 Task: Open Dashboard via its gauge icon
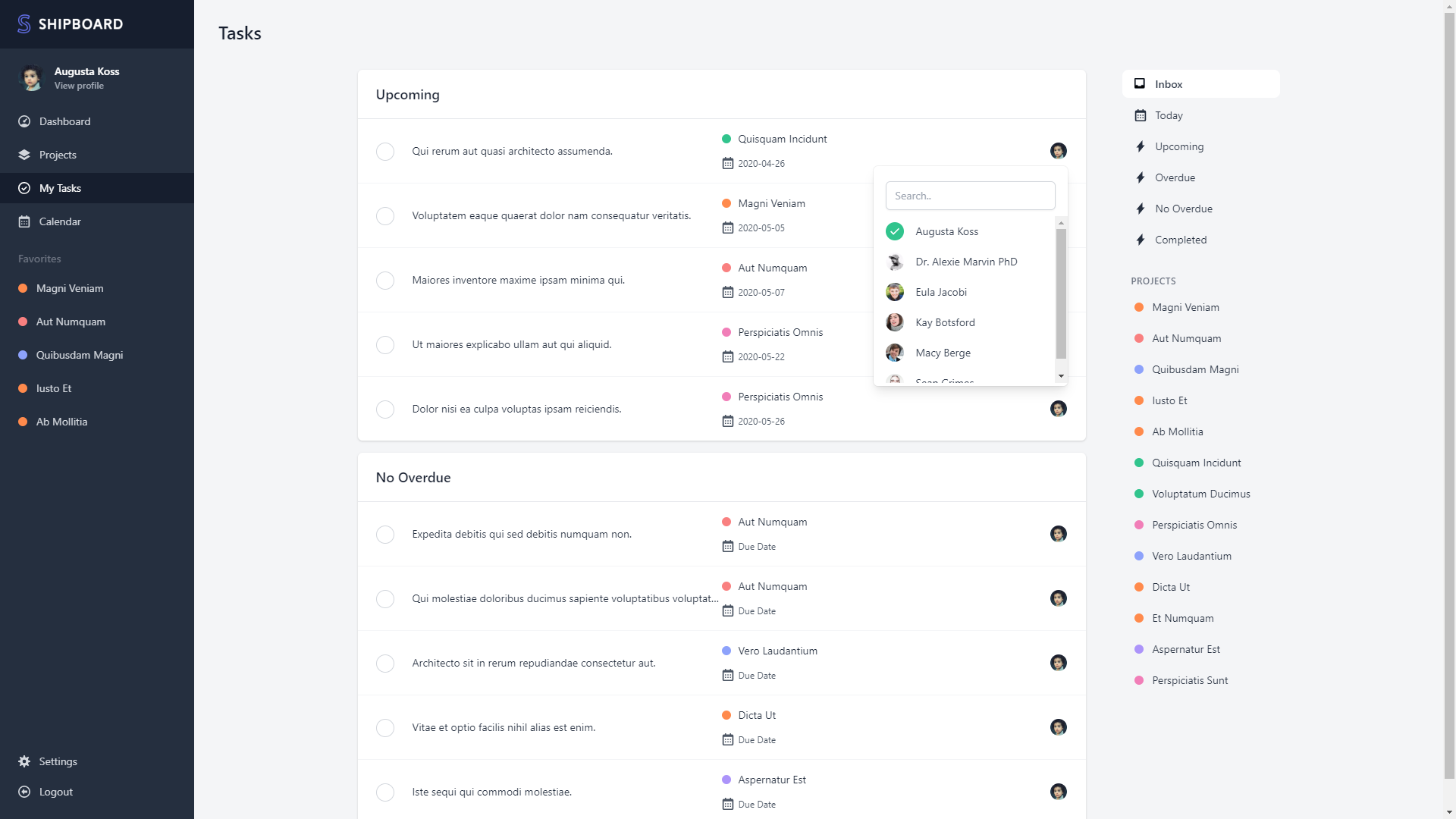point(24,121)
